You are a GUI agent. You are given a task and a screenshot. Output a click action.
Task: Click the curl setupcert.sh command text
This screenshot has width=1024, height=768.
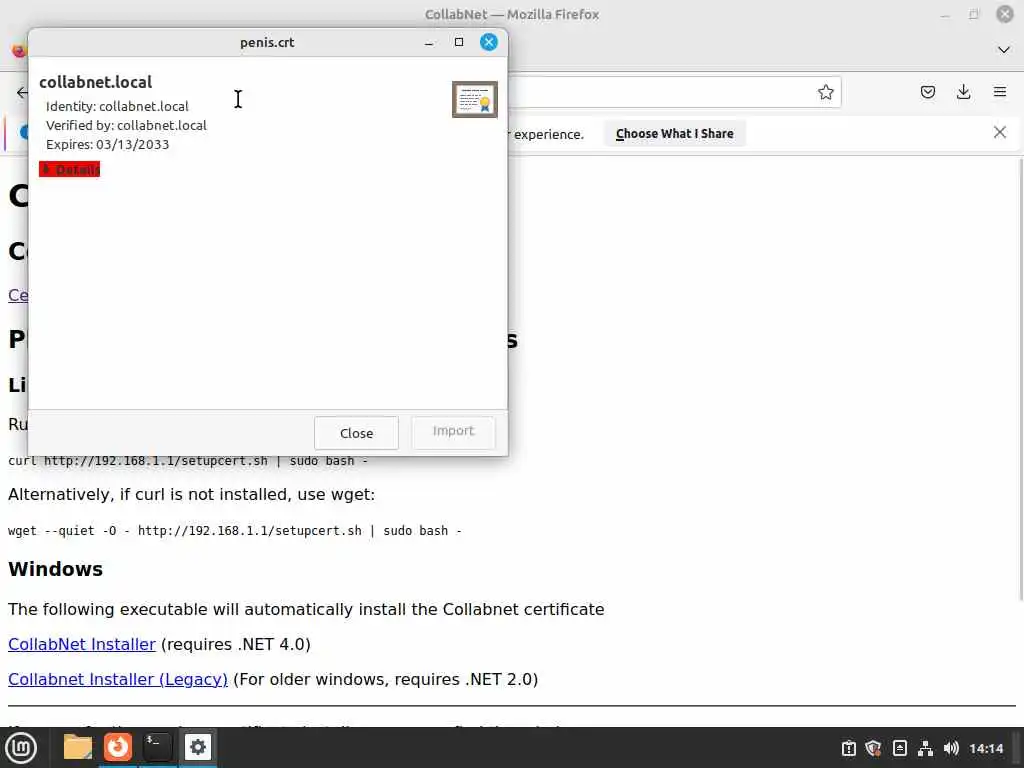(188, 461)
